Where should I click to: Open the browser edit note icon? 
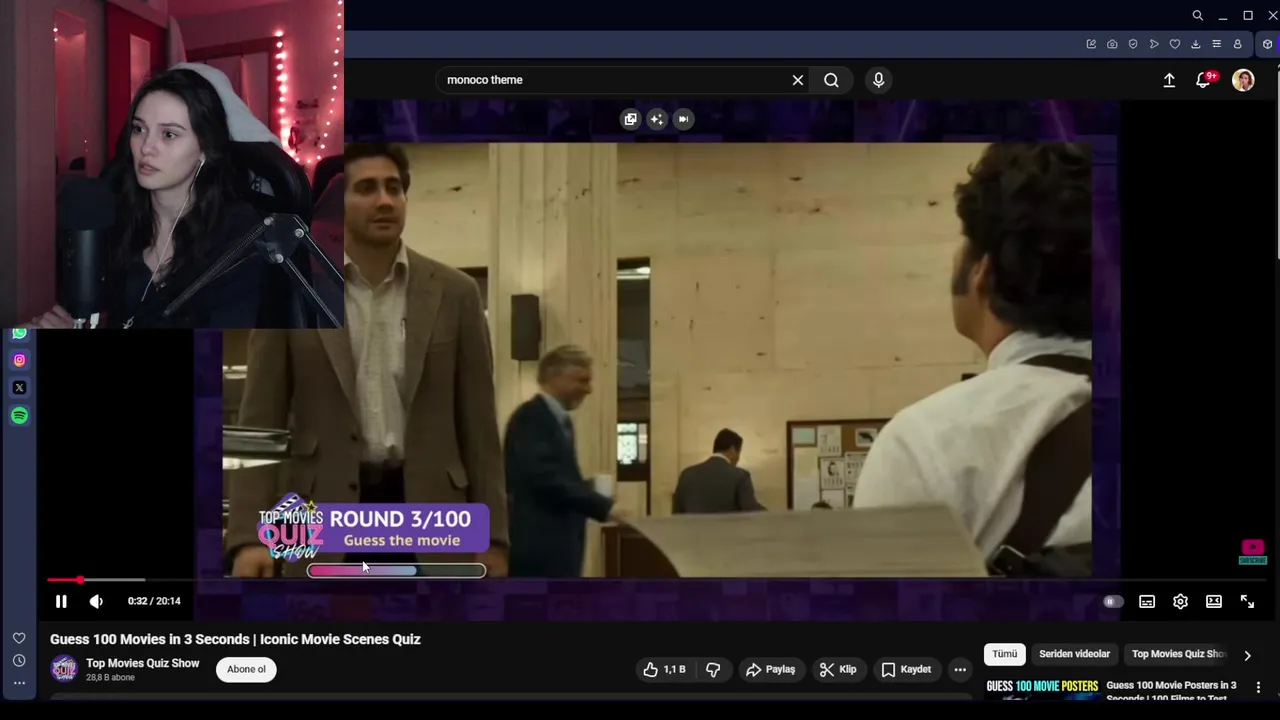[1091, 44]
